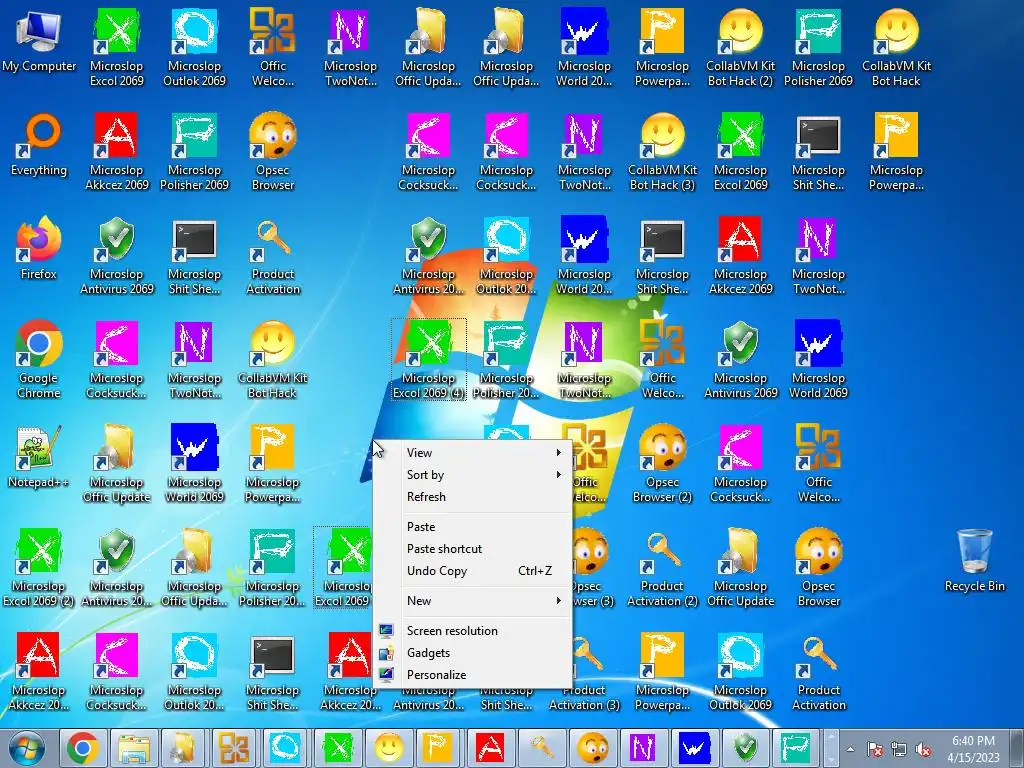This screenshot has height=768, width=1024.
Task: Launch Chrome from the taskbar
Action: click(83, 748)
